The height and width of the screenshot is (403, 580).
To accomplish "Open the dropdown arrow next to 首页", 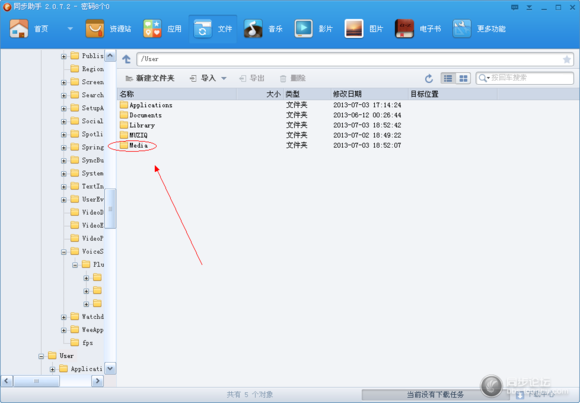I will (x=70, y=29).
